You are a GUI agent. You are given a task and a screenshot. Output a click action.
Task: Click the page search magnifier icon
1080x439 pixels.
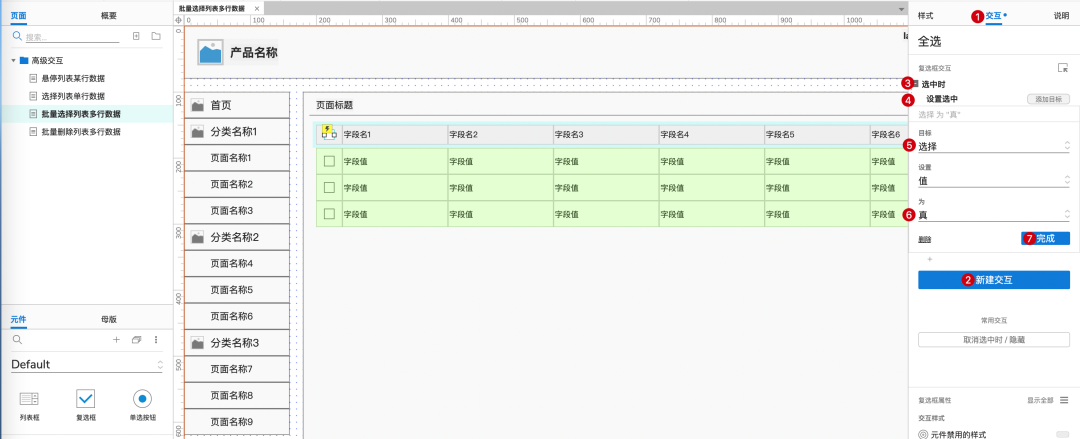coord(18,37)
